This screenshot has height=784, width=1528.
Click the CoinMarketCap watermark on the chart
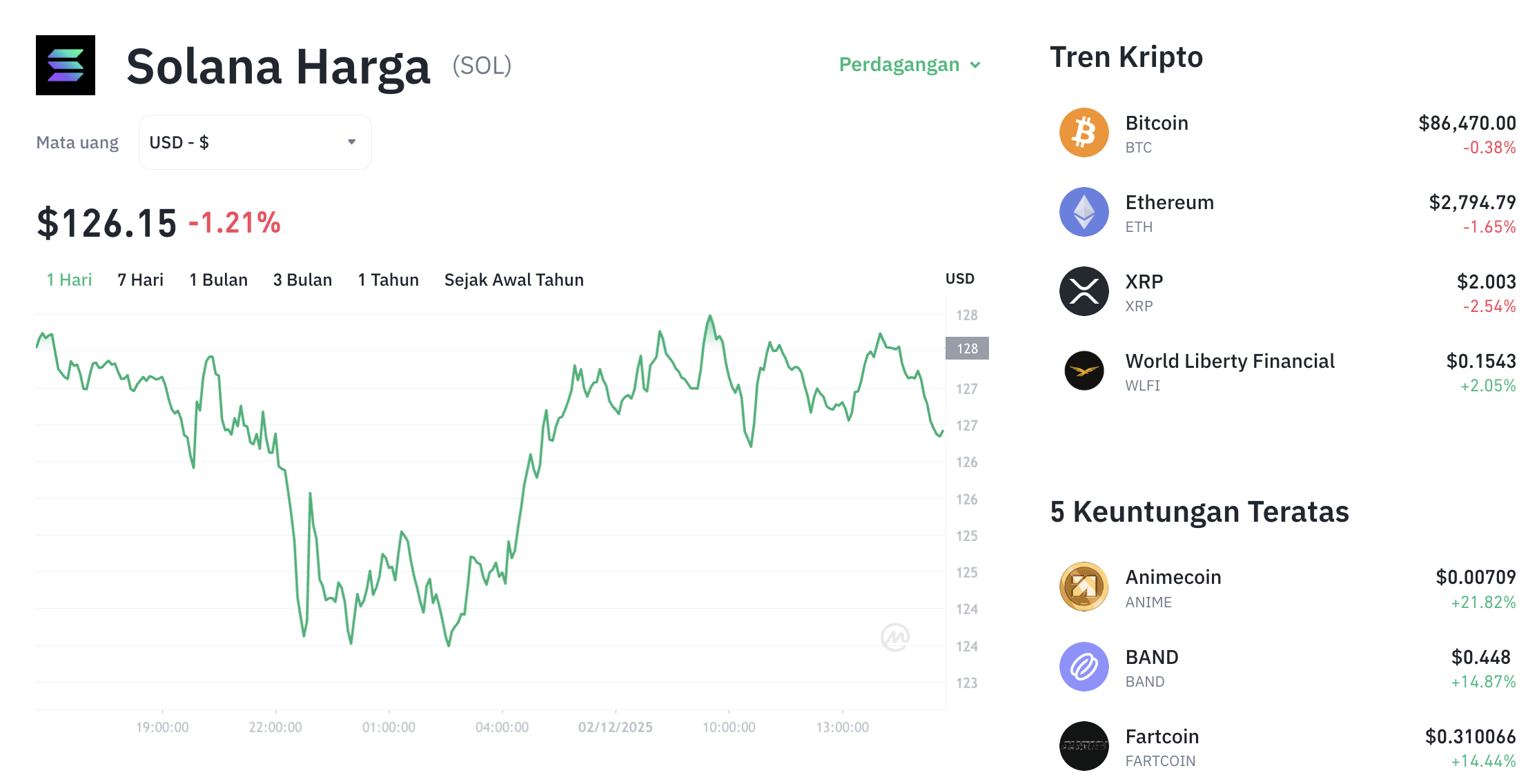tap(895, 636)
